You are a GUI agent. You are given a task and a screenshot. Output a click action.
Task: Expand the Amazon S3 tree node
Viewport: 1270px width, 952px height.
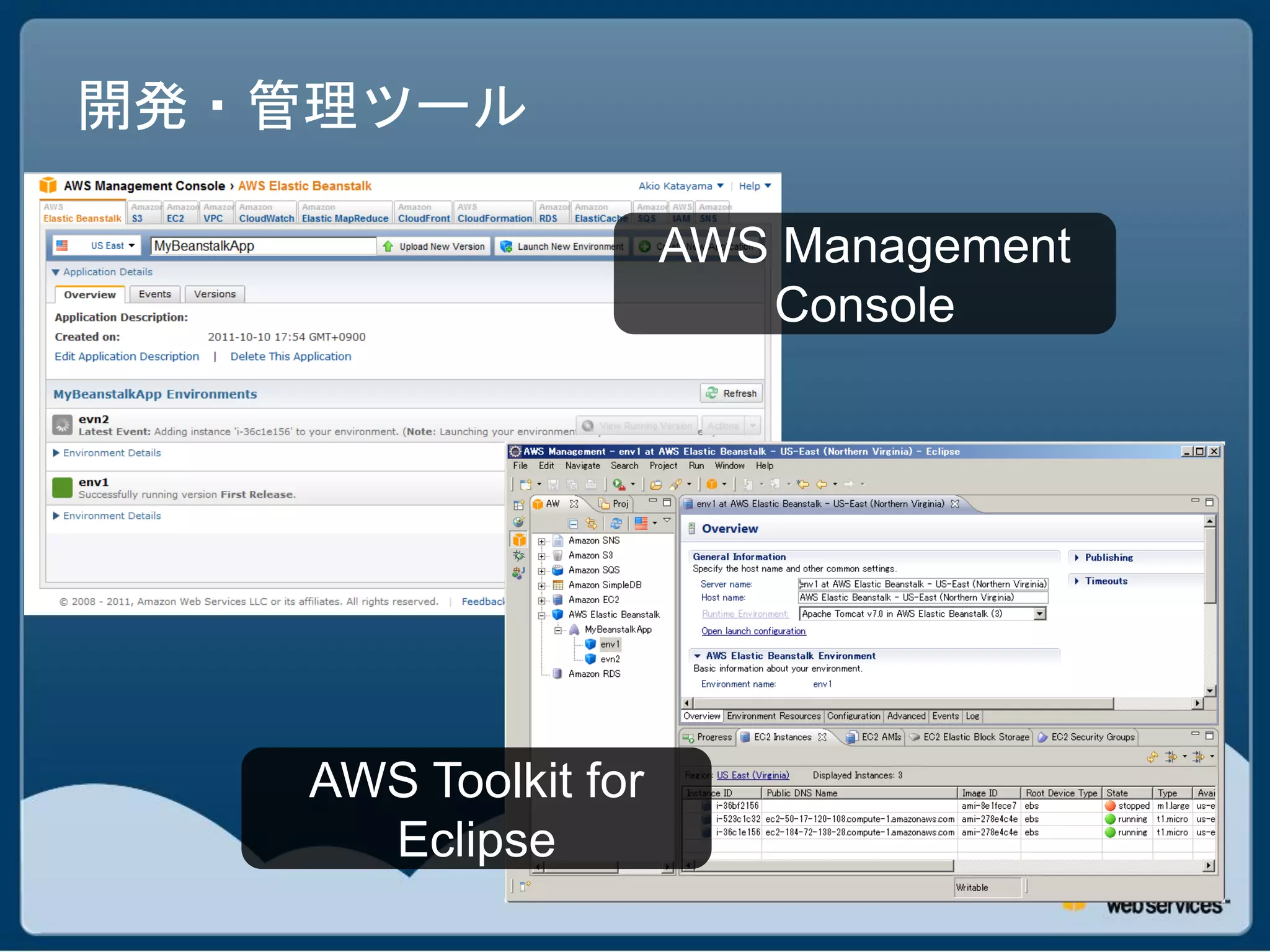tap(541, 556)
